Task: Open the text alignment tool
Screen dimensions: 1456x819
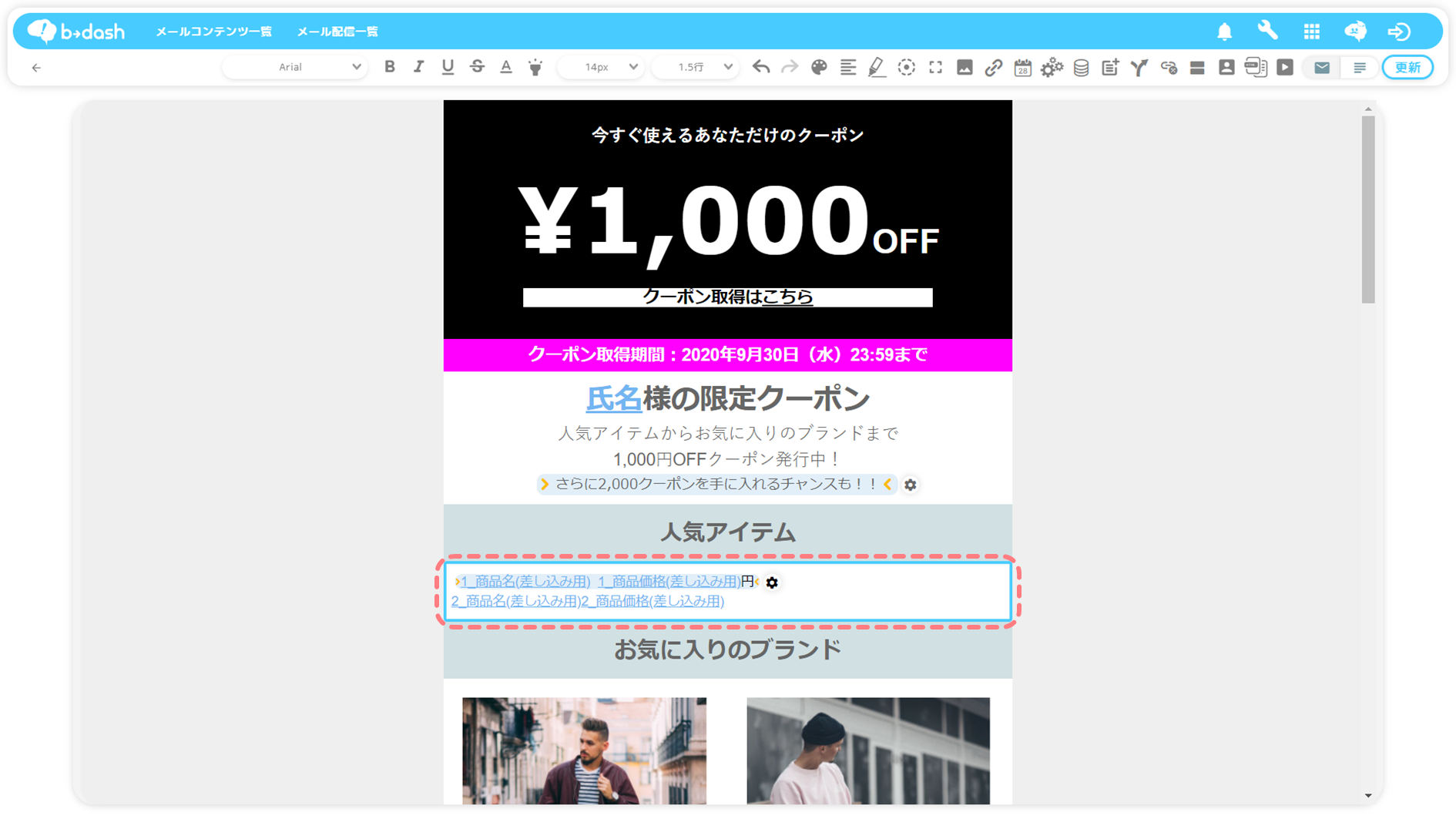Action: click(x=848, y=67)
